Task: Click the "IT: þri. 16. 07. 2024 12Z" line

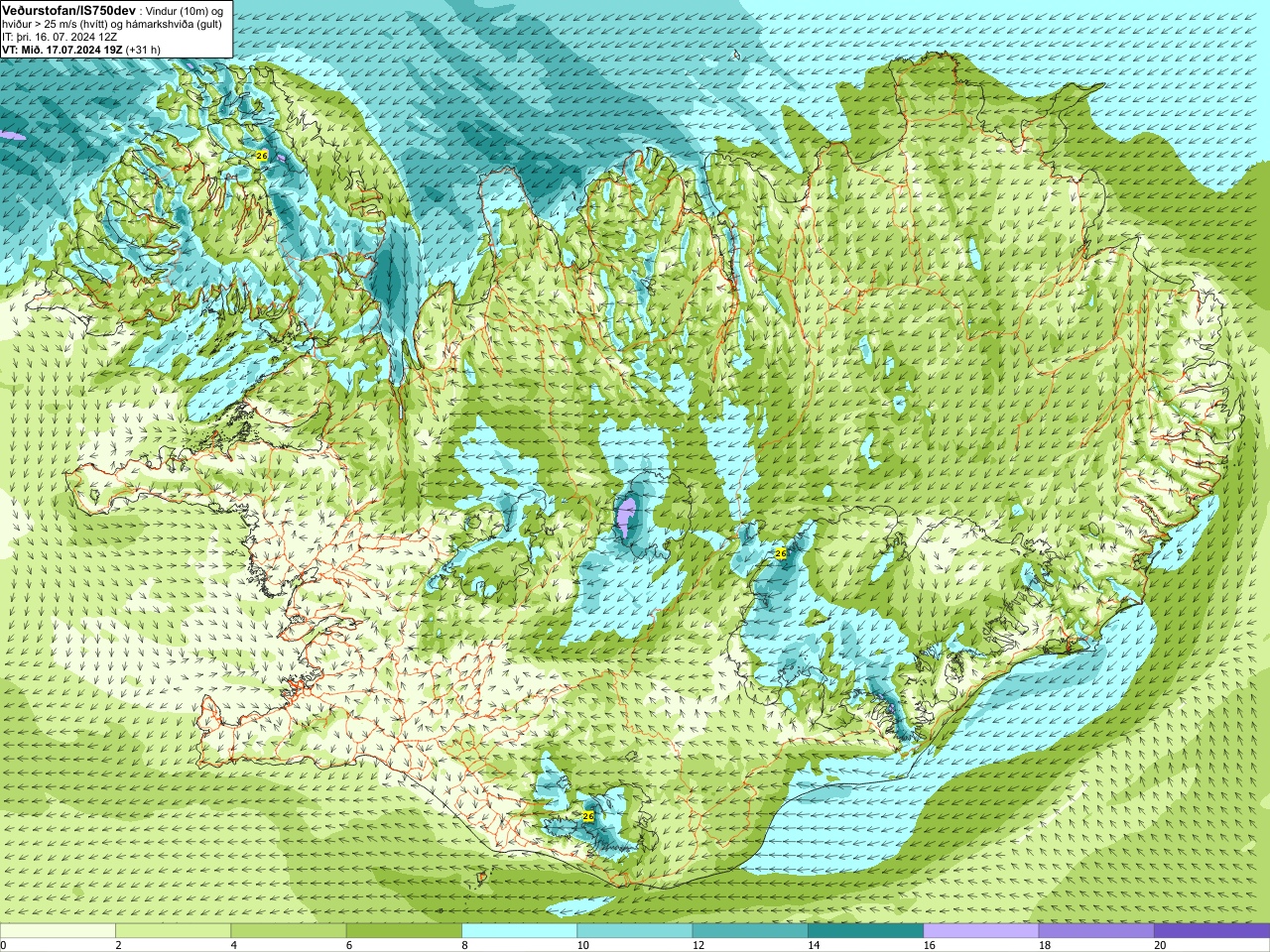Action: (x=60, y=37)
